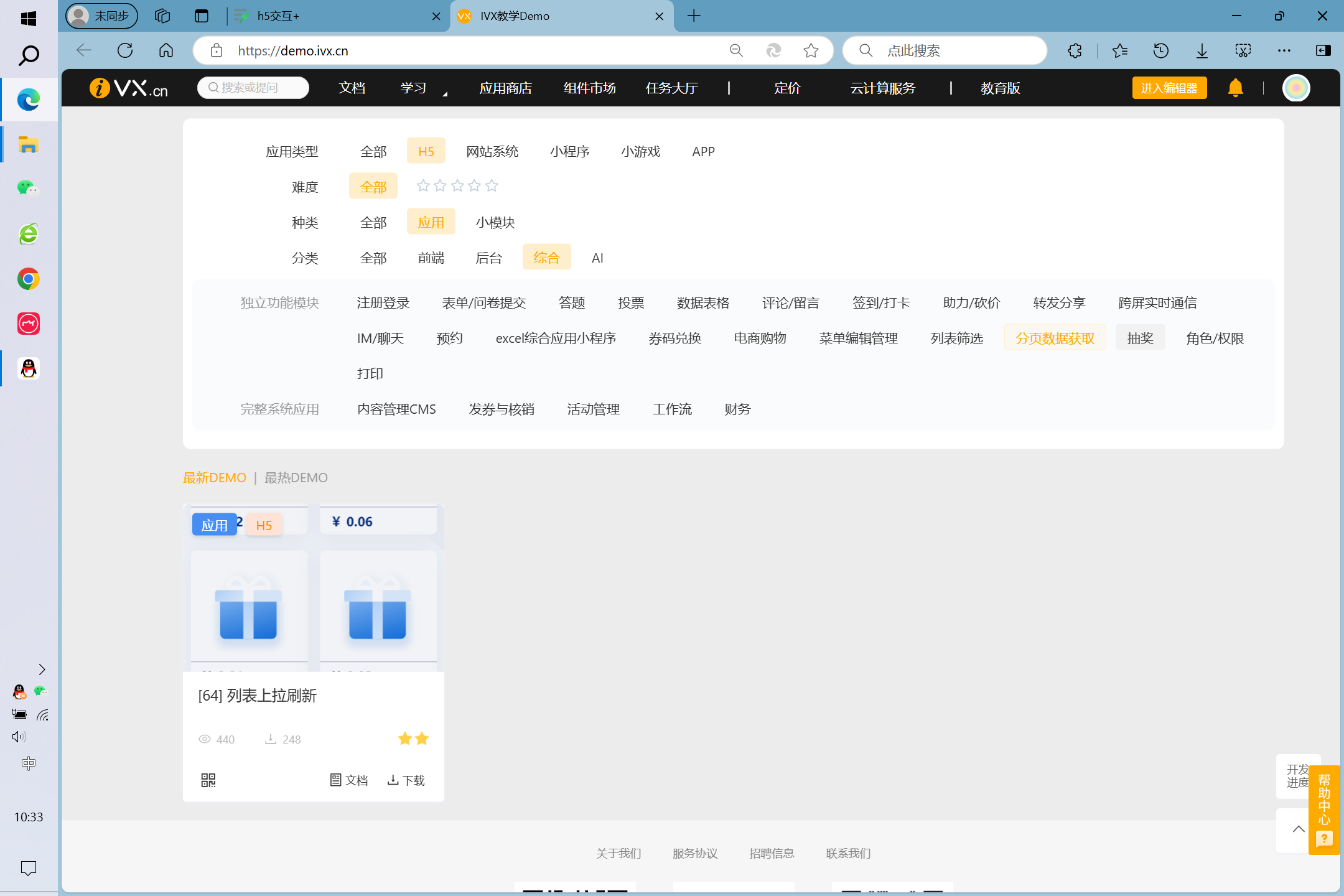Open 文档 in the top navigation
This screenshot has width=1344, height=896.
[352, 88]
